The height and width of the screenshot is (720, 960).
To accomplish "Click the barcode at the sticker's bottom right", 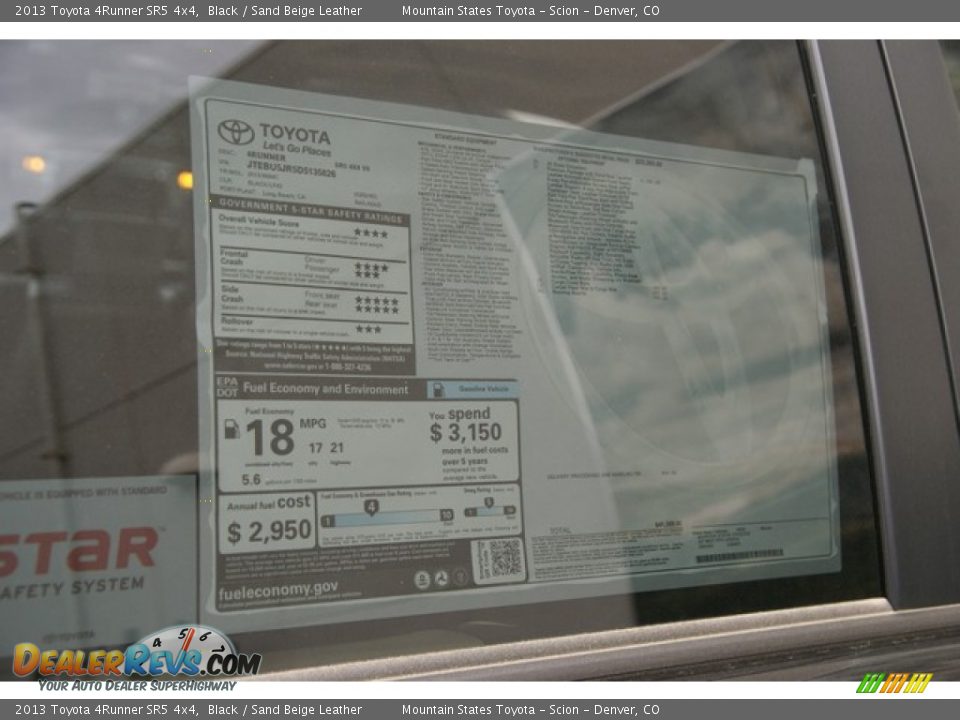I will click(740, 556).
